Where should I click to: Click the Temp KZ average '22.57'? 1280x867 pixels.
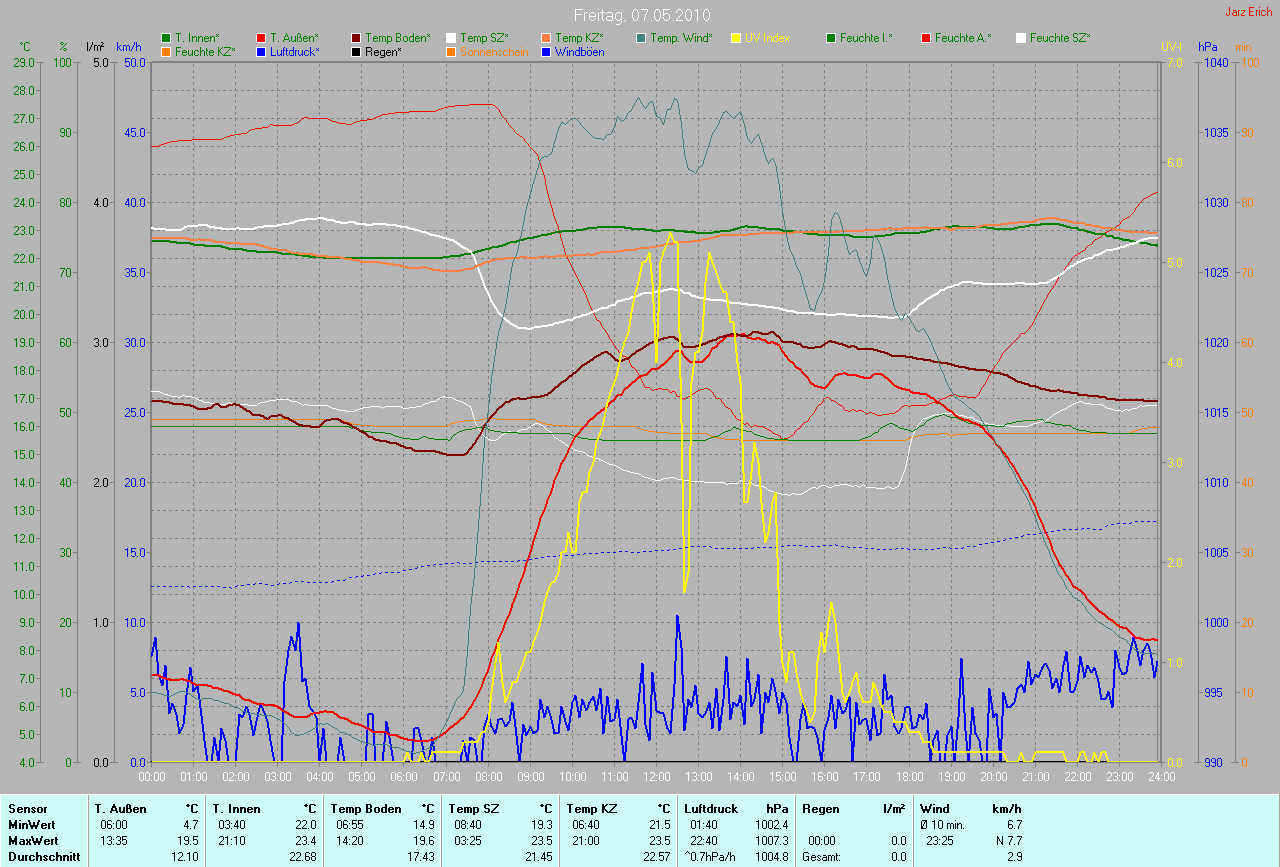(x=657, y=857)
